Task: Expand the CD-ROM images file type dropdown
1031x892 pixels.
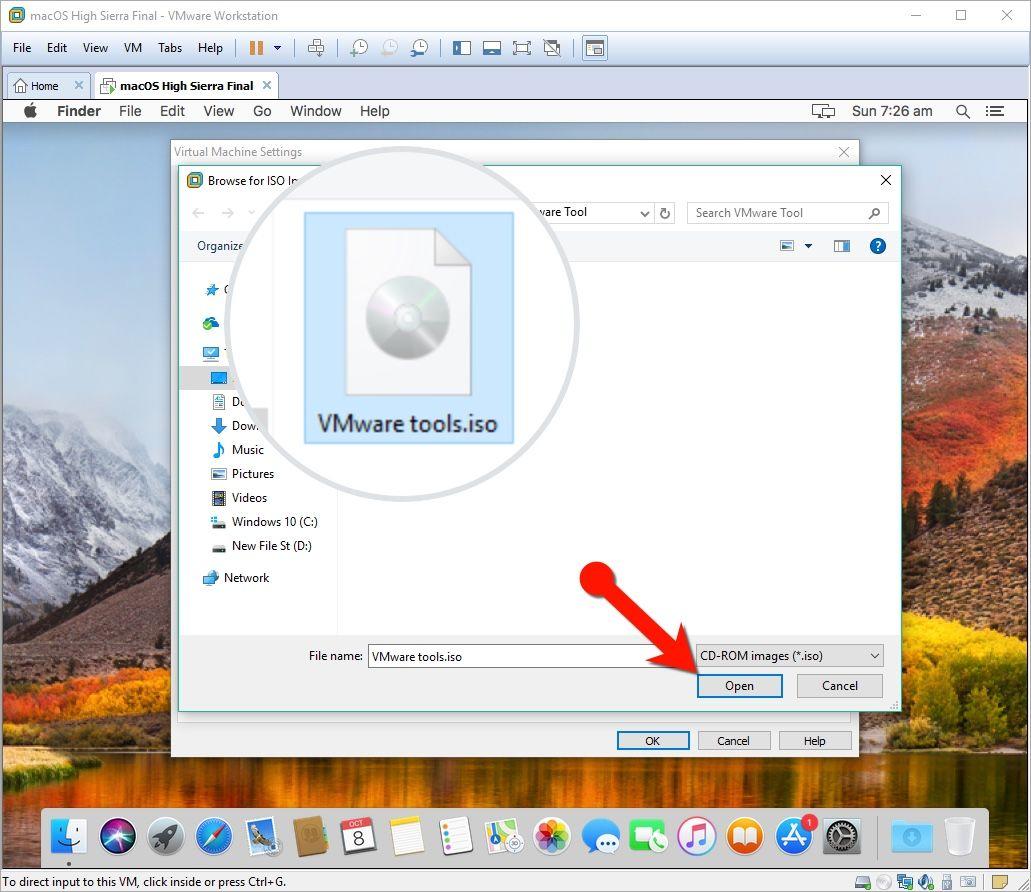Action: (874, 656)
